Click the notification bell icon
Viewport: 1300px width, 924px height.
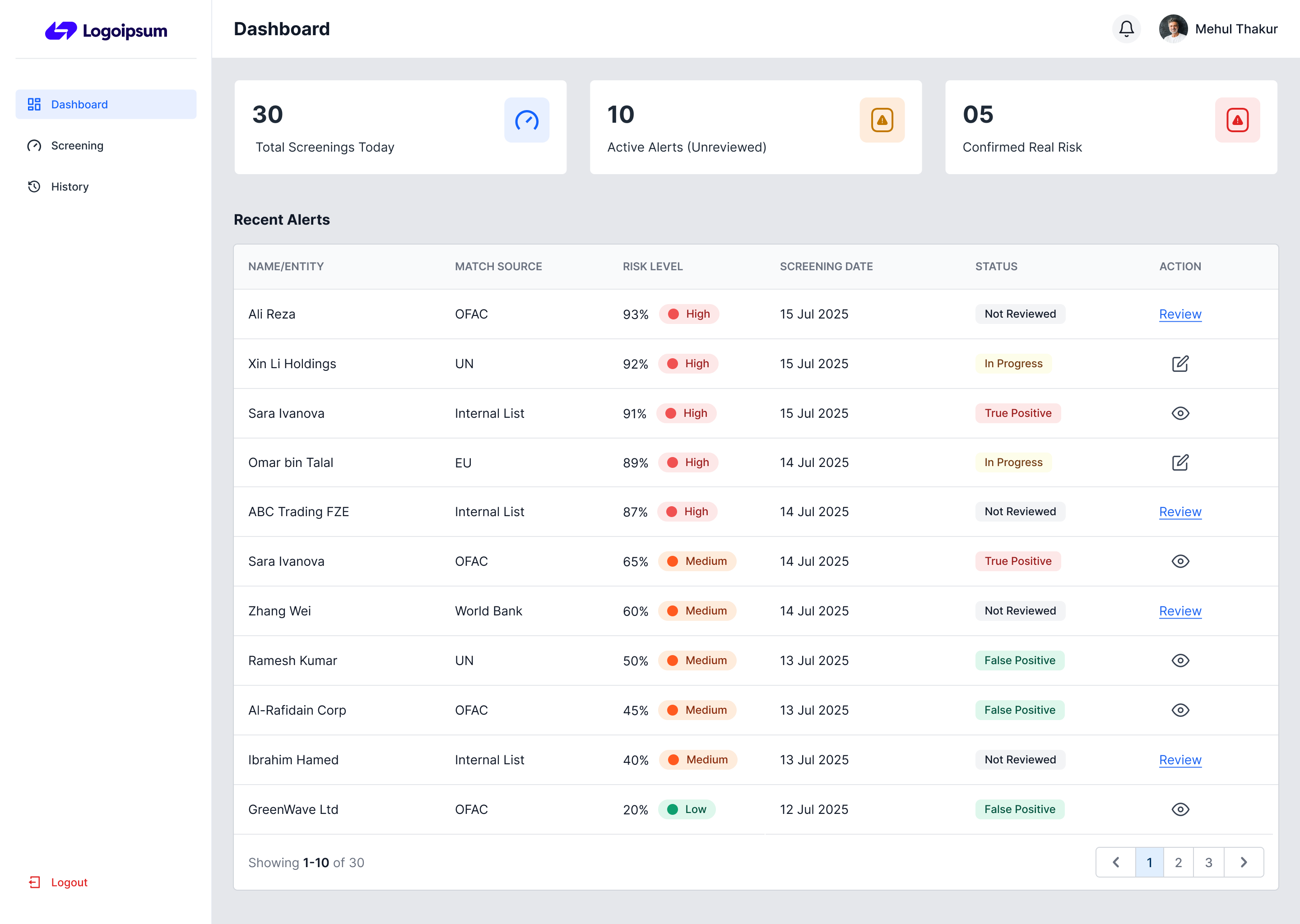click(x=1126, y=28)
